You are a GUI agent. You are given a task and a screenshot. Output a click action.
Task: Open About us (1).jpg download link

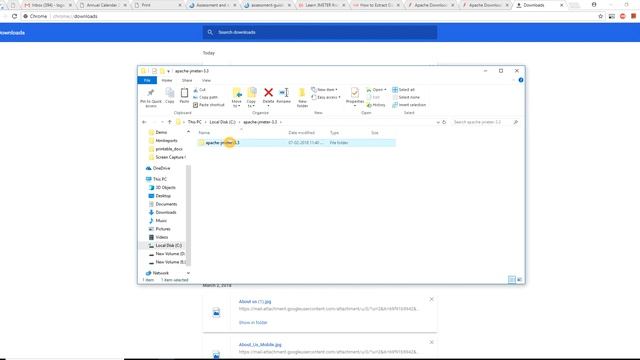pos(255,301)
